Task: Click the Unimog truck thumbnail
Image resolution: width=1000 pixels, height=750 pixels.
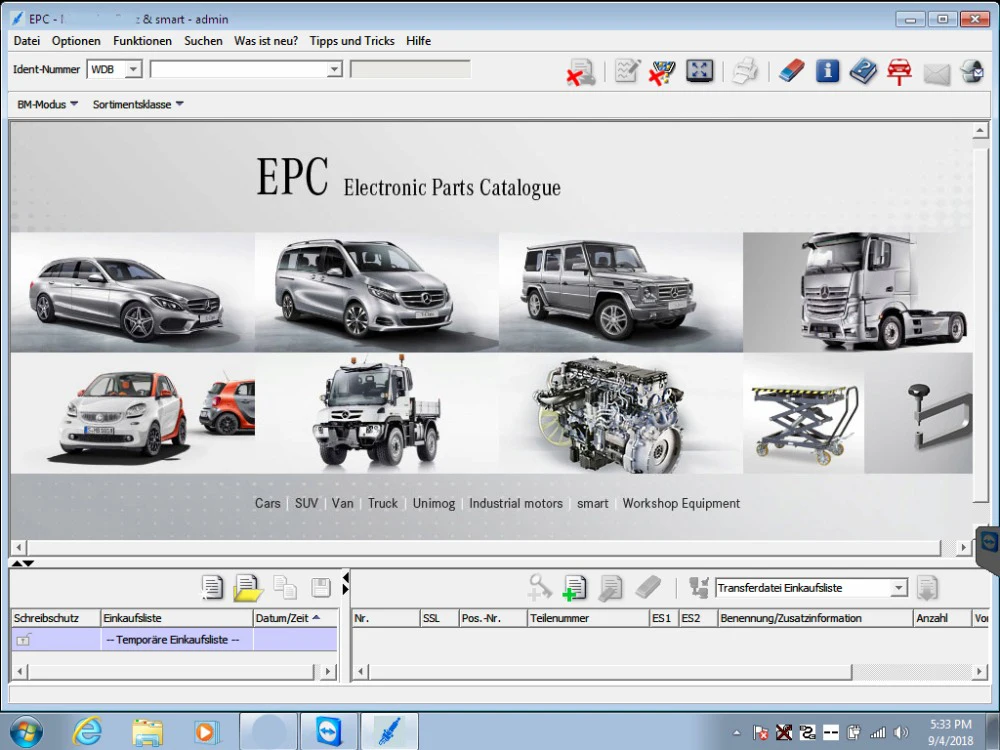Action: (377, 413)
